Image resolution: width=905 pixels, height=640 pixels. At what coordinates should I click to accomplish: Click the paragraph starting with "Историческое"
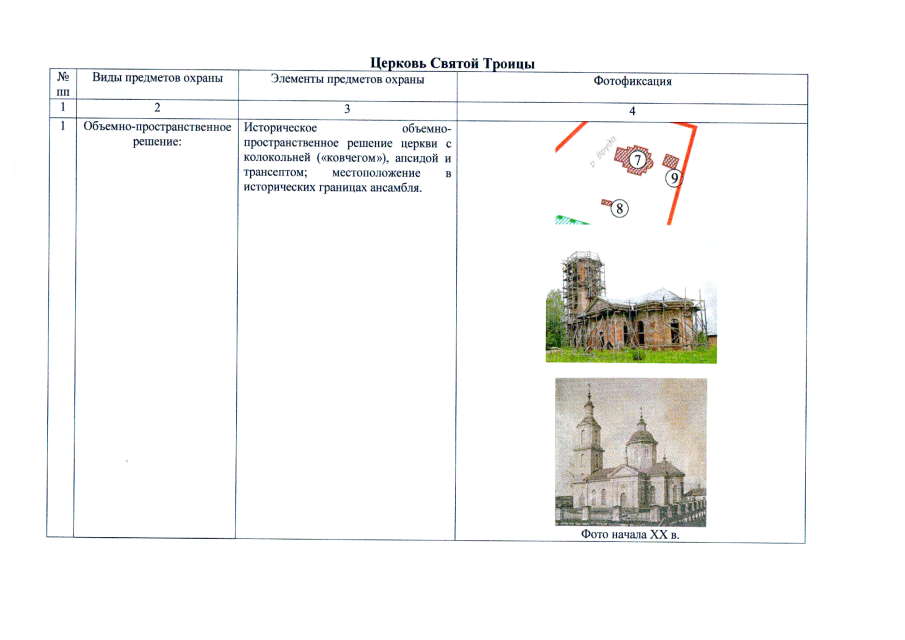point(347,159)
